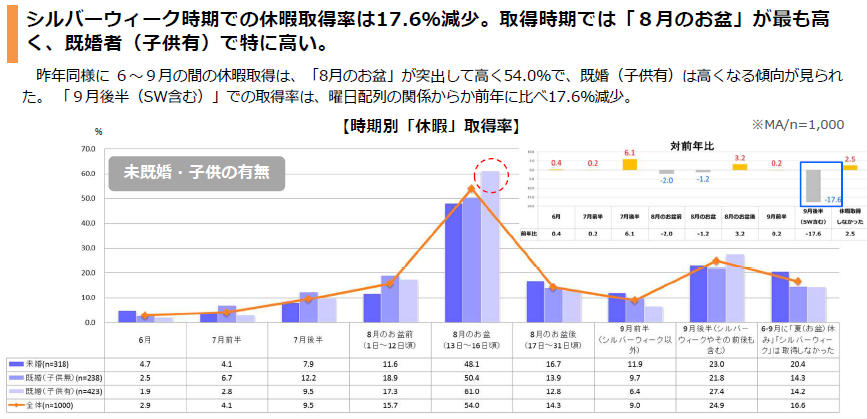
Task: Click the blue -2.0 data label in the inset chart
Action: click(667, 181)
